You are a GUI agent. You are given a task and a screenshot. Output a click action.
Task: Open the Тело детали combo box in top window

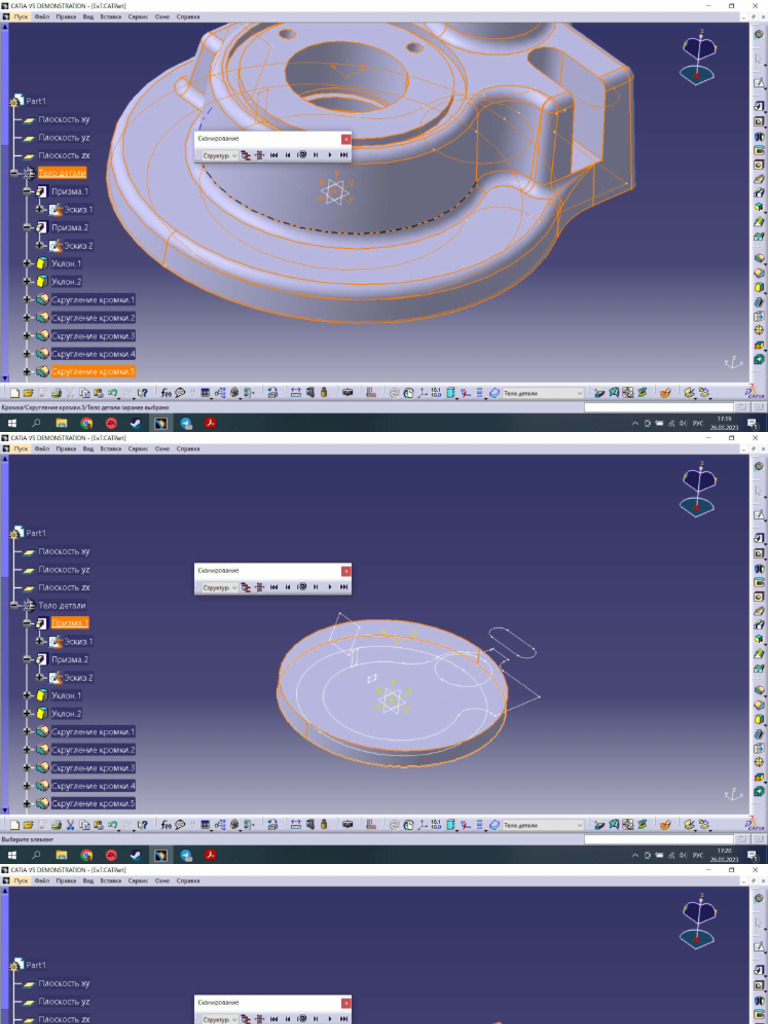click(543, 393)
